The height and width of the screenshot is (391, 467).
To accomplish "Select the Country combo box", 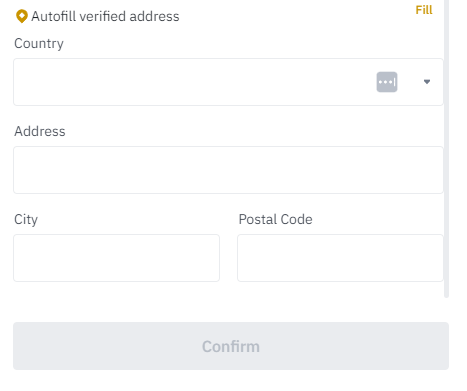I will pyautogui.click(x=228, y=82).
